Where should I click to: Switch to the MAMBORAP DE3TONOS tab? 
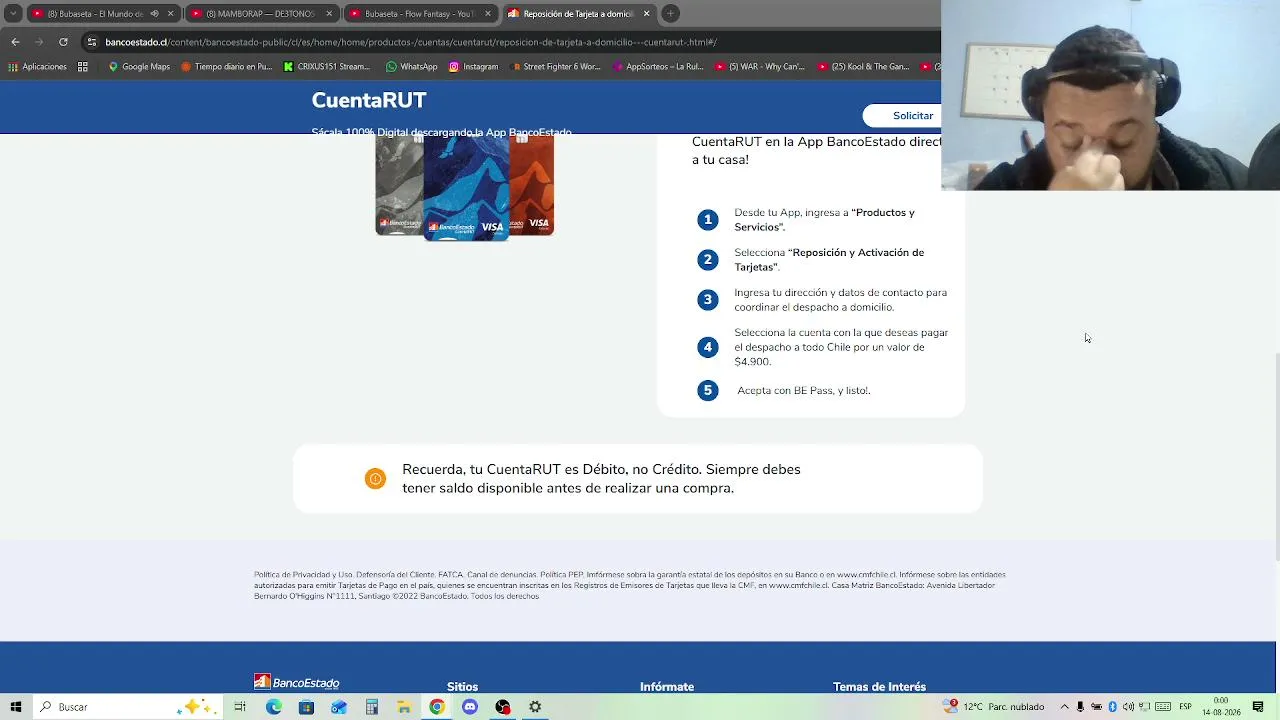(259, 14)
